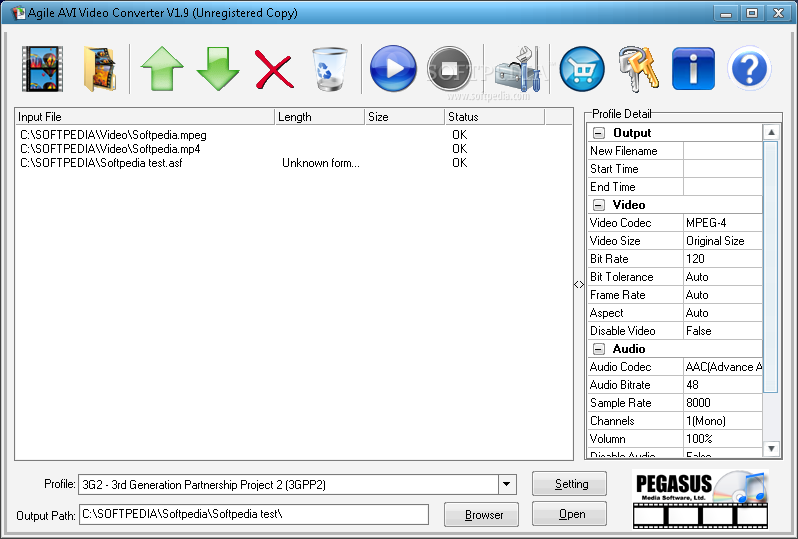This screenshot has height=539, width=798.
Task: Click the Add folder of videos icon
Action: pos(100,69)
